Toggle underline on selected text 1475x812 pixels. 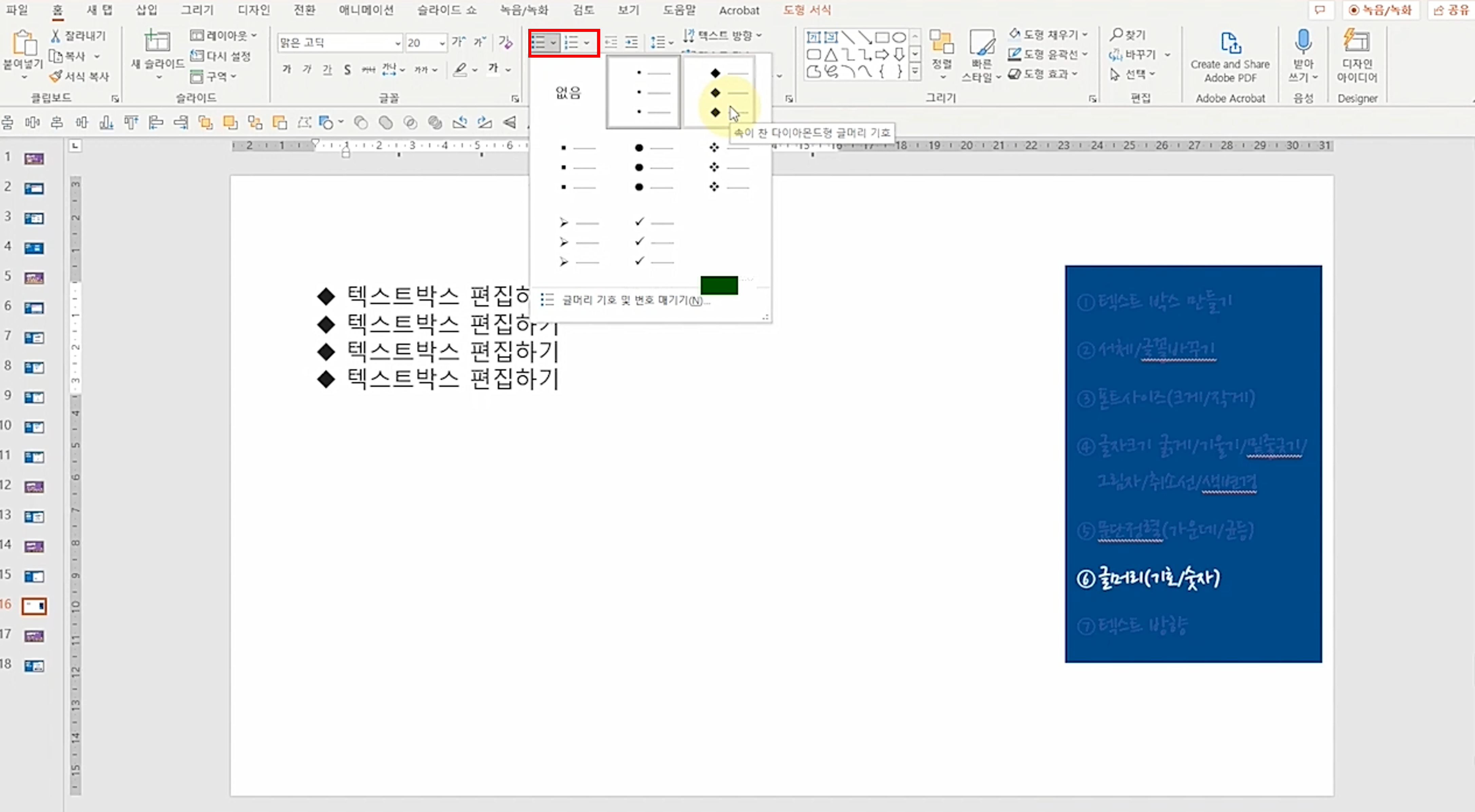pos(327,69)
